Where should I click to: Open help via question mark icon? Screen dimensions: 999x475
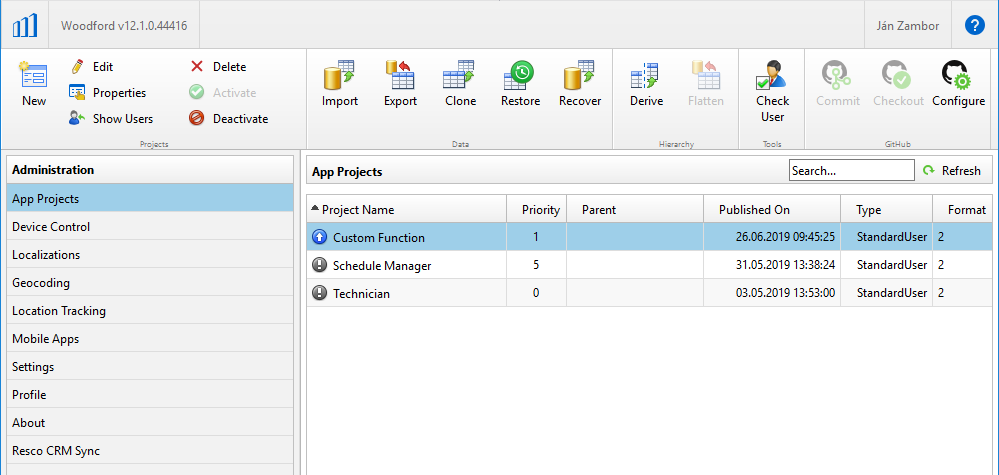tap(974, 25)
